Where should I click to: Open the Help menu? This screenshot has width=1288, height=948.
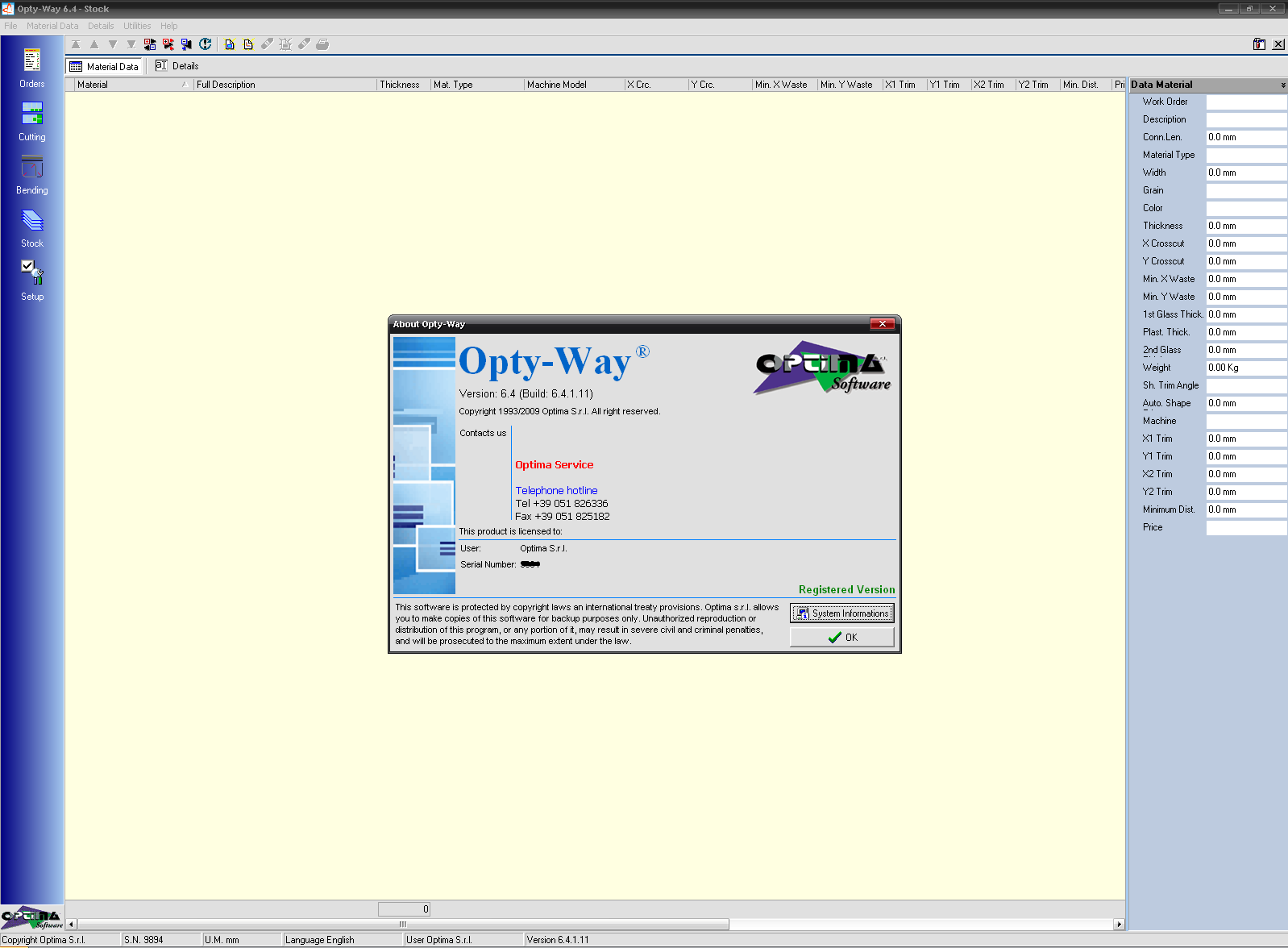click(168, 26)
